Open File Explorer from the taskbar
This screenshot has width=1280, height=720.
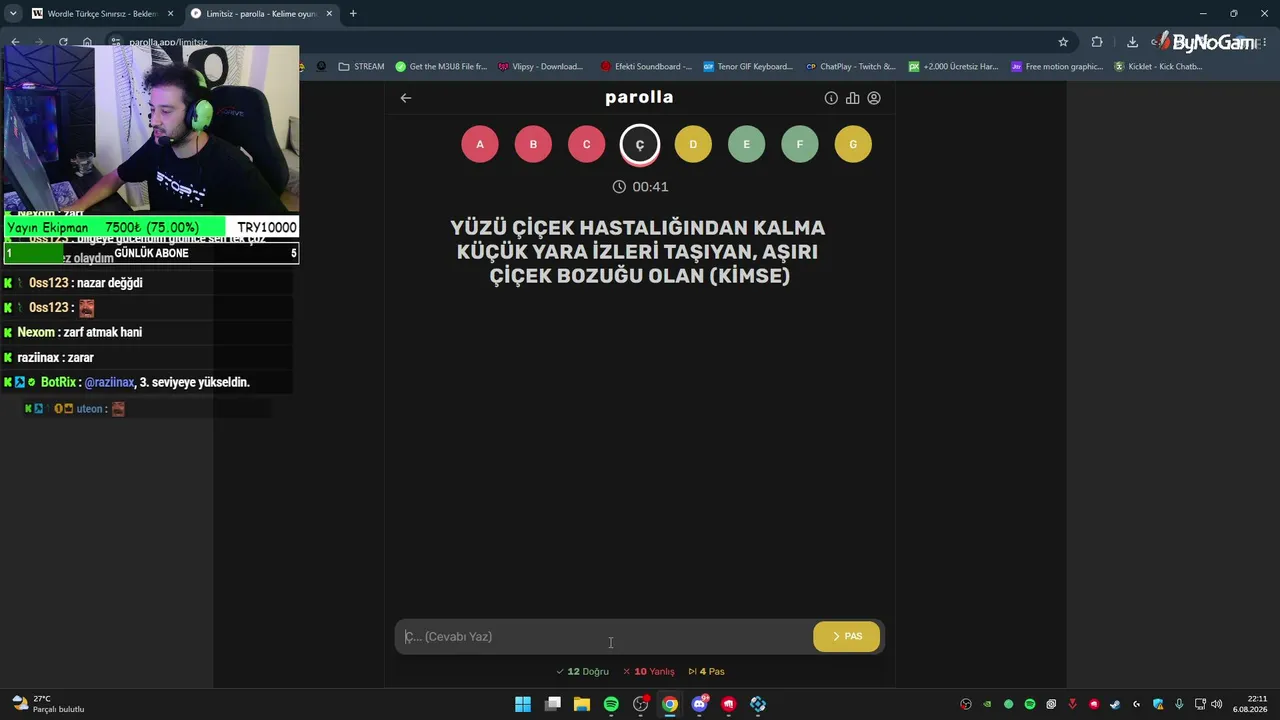(582, 704)
